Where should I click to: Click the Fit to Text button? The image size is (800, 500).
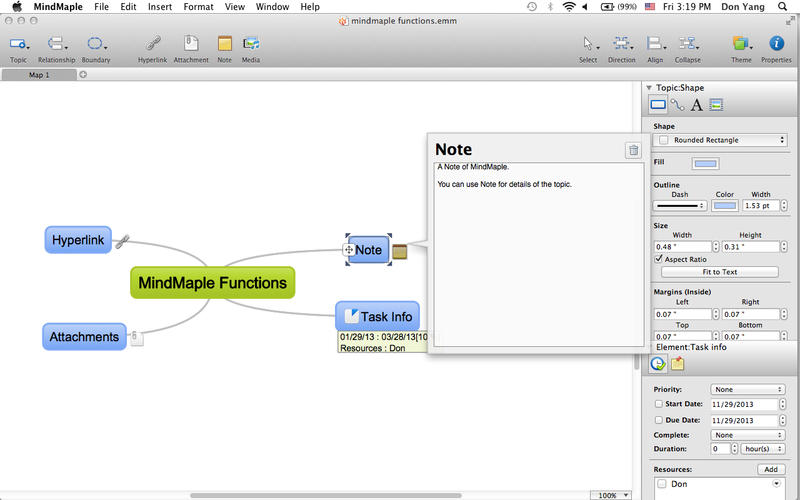pos(719,272)
